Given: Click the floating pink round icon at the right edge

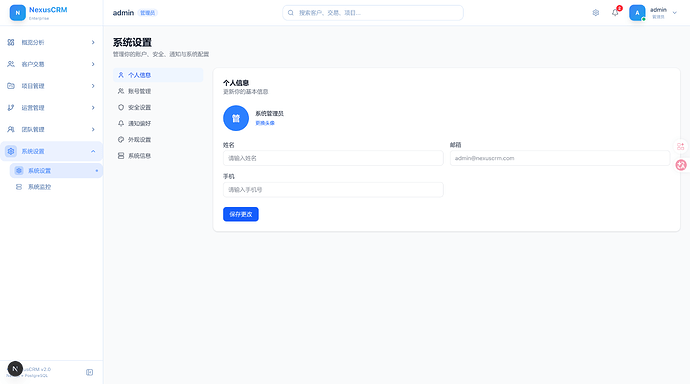Looking at the screenshot, I should pos(681,165).
